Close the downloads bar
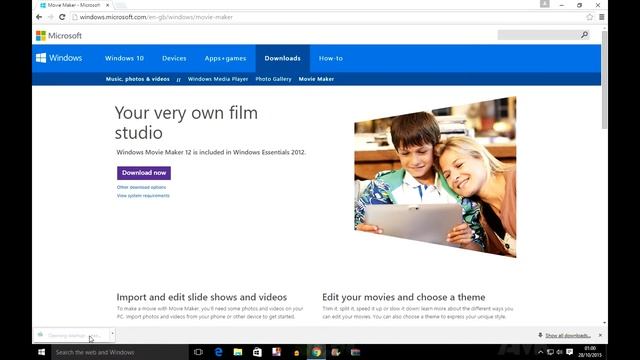Image resolution: width=640 pixels, height=360 pixels. pos(600,335)
